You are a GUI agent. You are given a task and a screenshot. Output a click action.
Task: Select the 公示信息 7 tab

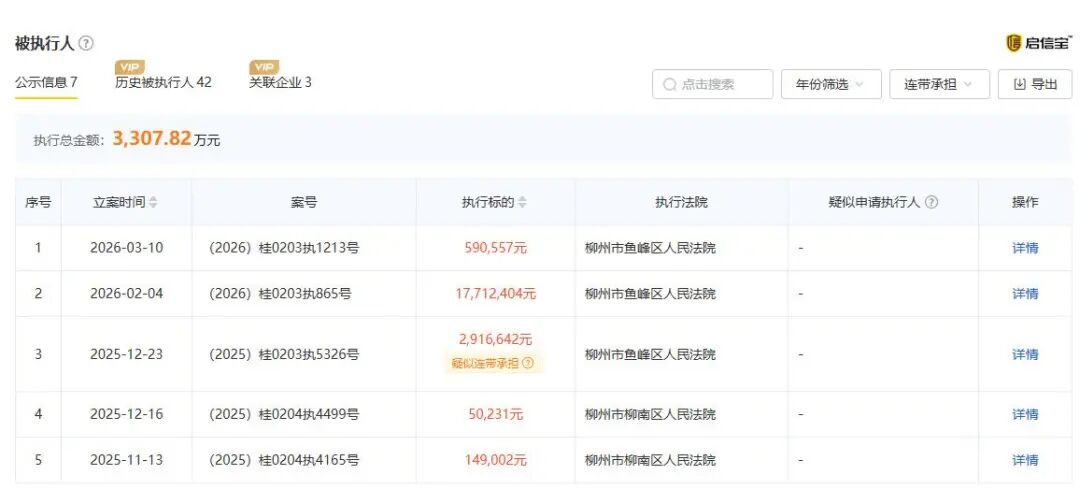46,83
